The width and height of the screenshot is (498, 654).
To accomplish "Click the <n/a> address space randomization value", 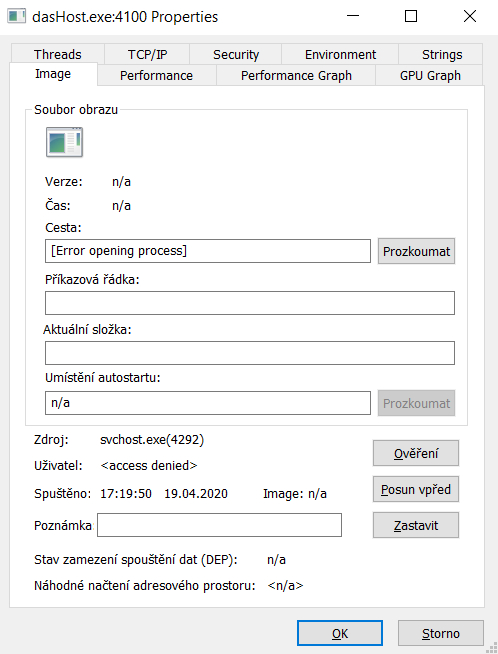I will click(285, 586).
